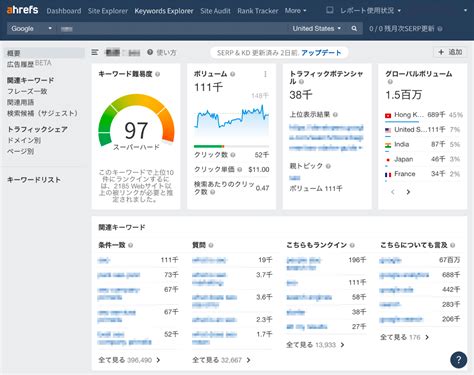Open the notifications monitor icon in header

(x=330, y=10)
